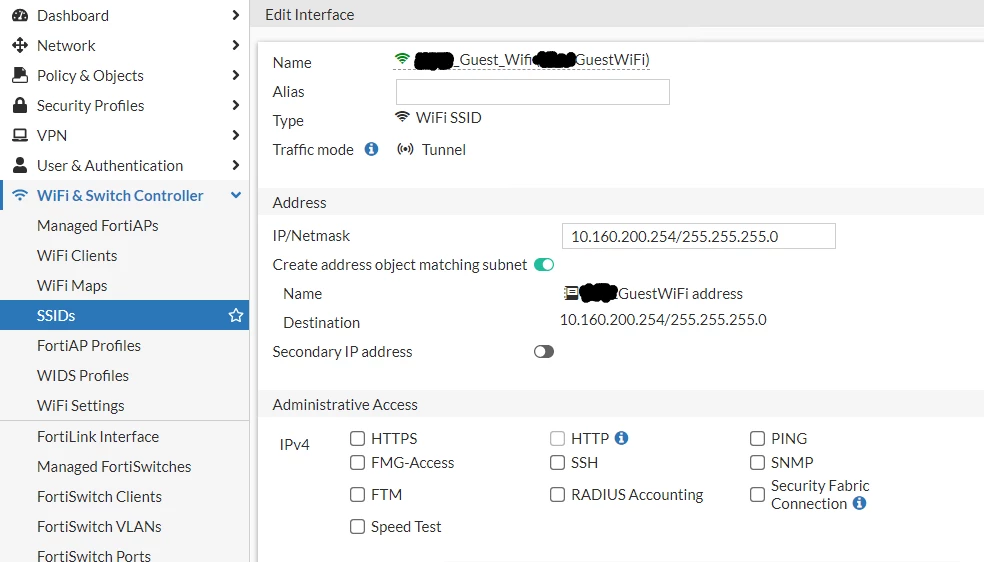Expand the Dashboard menu chevron
Image resolution: width=984 pixels, height=562 pixels.
235,15
